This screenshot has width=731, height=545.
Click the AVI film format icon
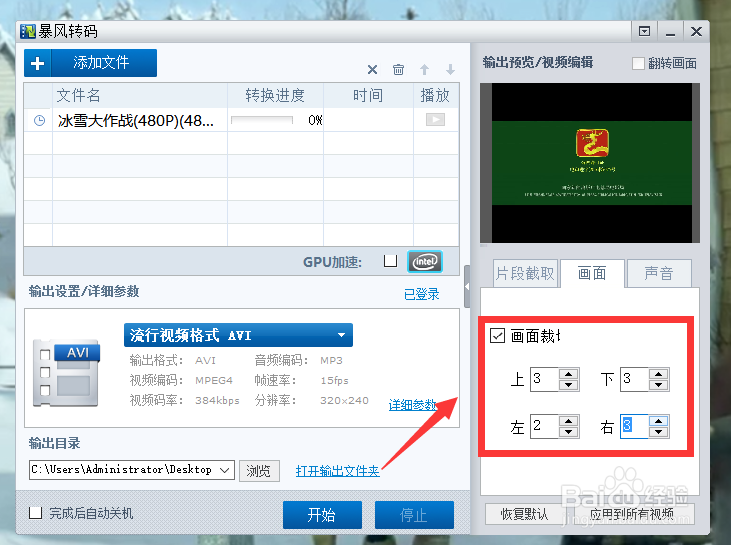[x=66, y=375]
